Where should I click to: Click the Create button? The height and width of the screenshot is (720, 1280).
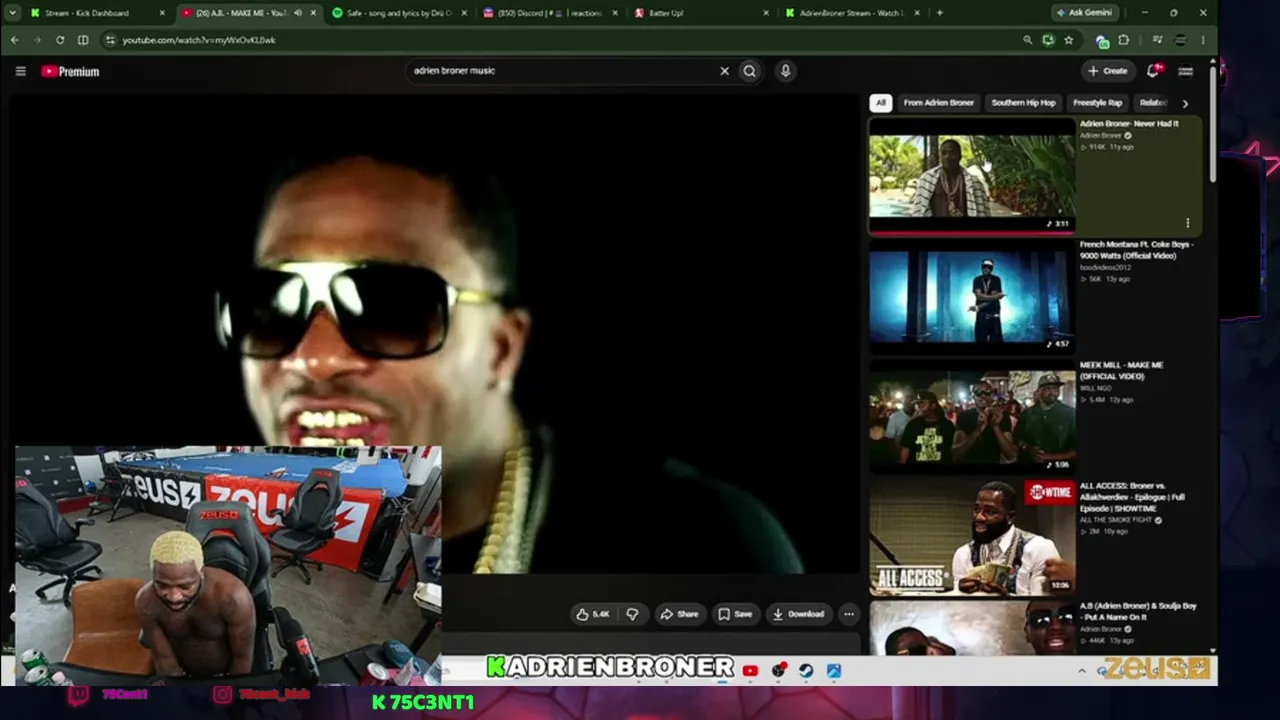tap(1108, 71)
